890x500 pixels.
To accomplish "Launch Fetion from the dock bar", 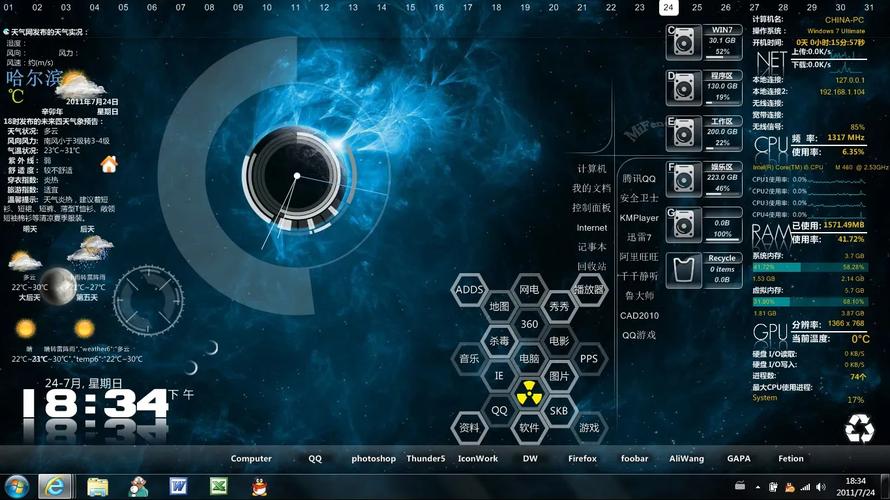I will coord(791,459).
